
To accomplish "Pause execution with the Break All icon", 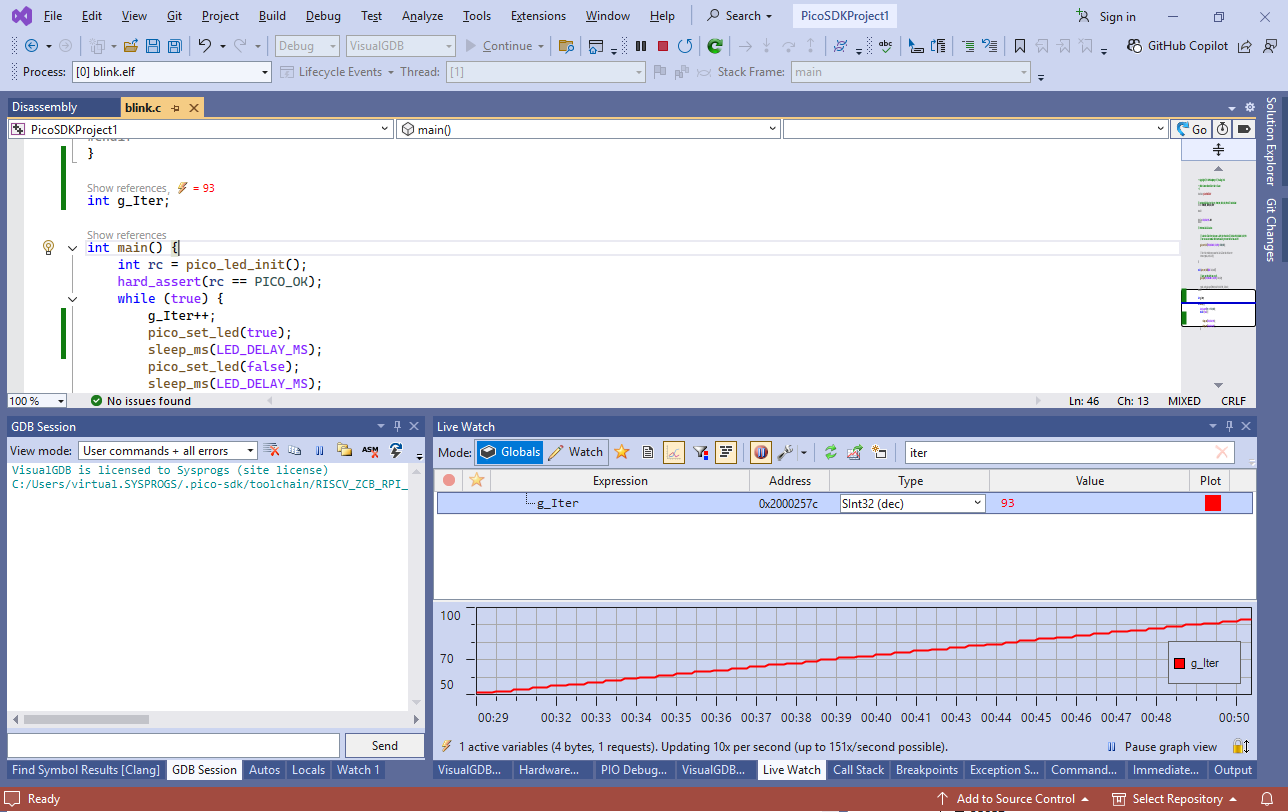I will 641,46.
